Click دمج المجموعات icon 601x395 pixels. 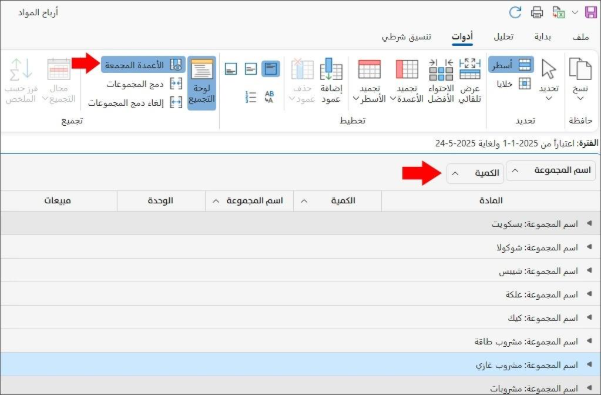point(176,84)
